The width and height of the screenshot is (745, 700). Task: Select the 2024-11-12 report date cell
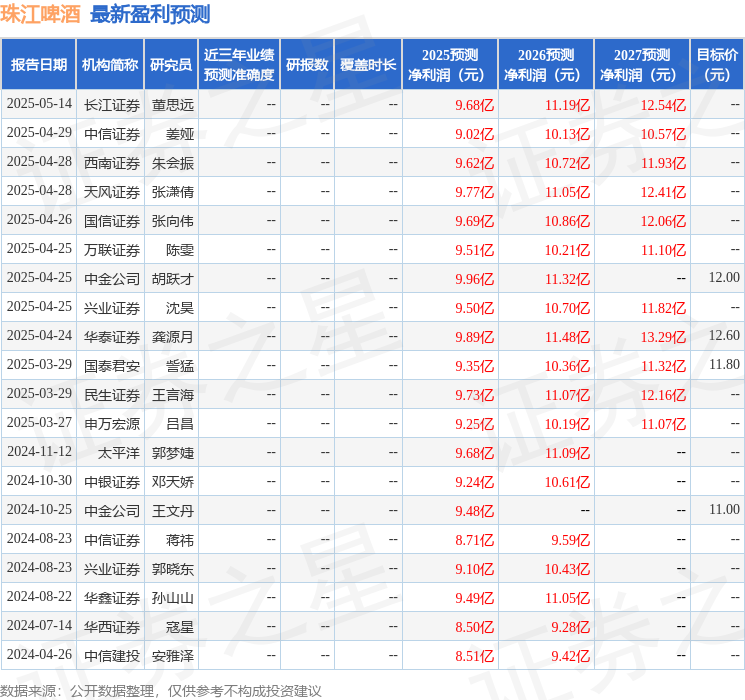click(39, 452)
